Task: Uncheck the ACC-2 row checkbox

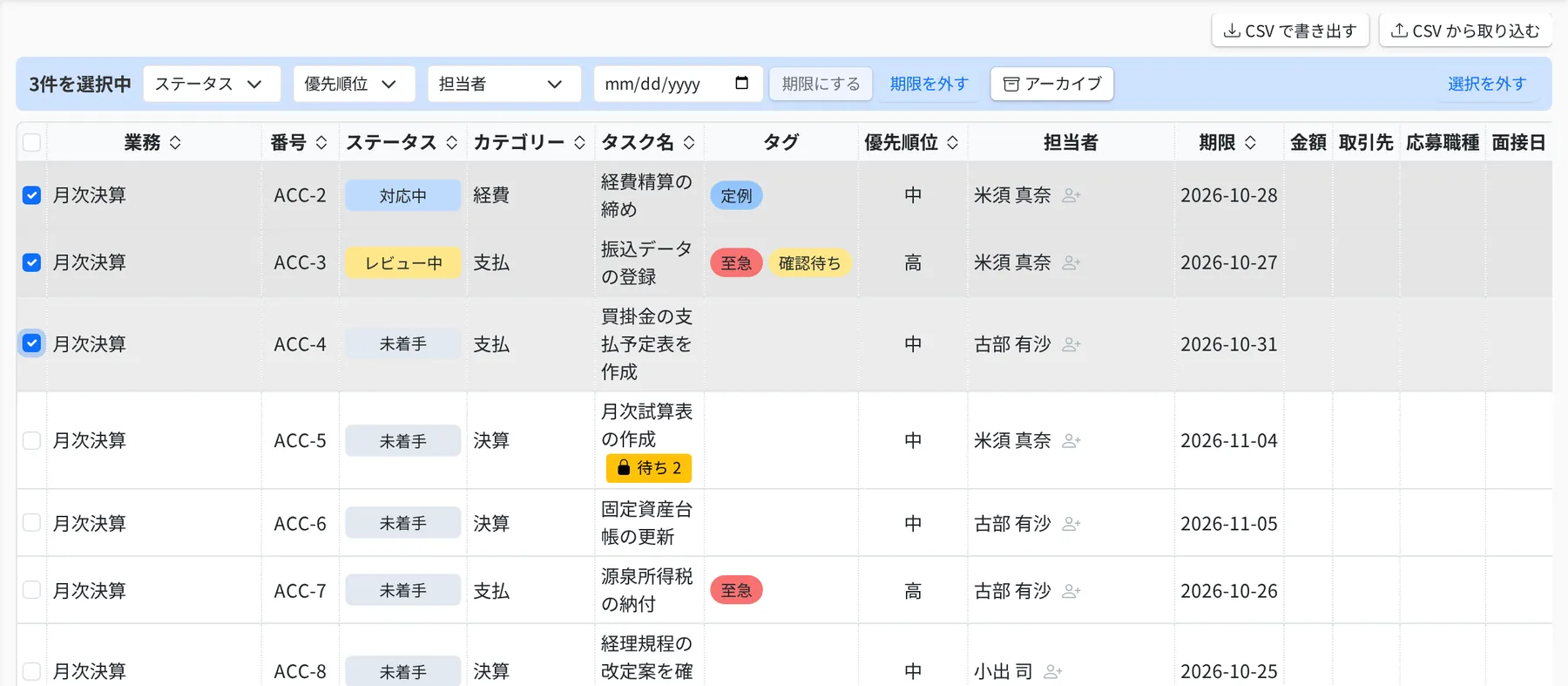Action: pyautogui.click(x=31, y=195)
